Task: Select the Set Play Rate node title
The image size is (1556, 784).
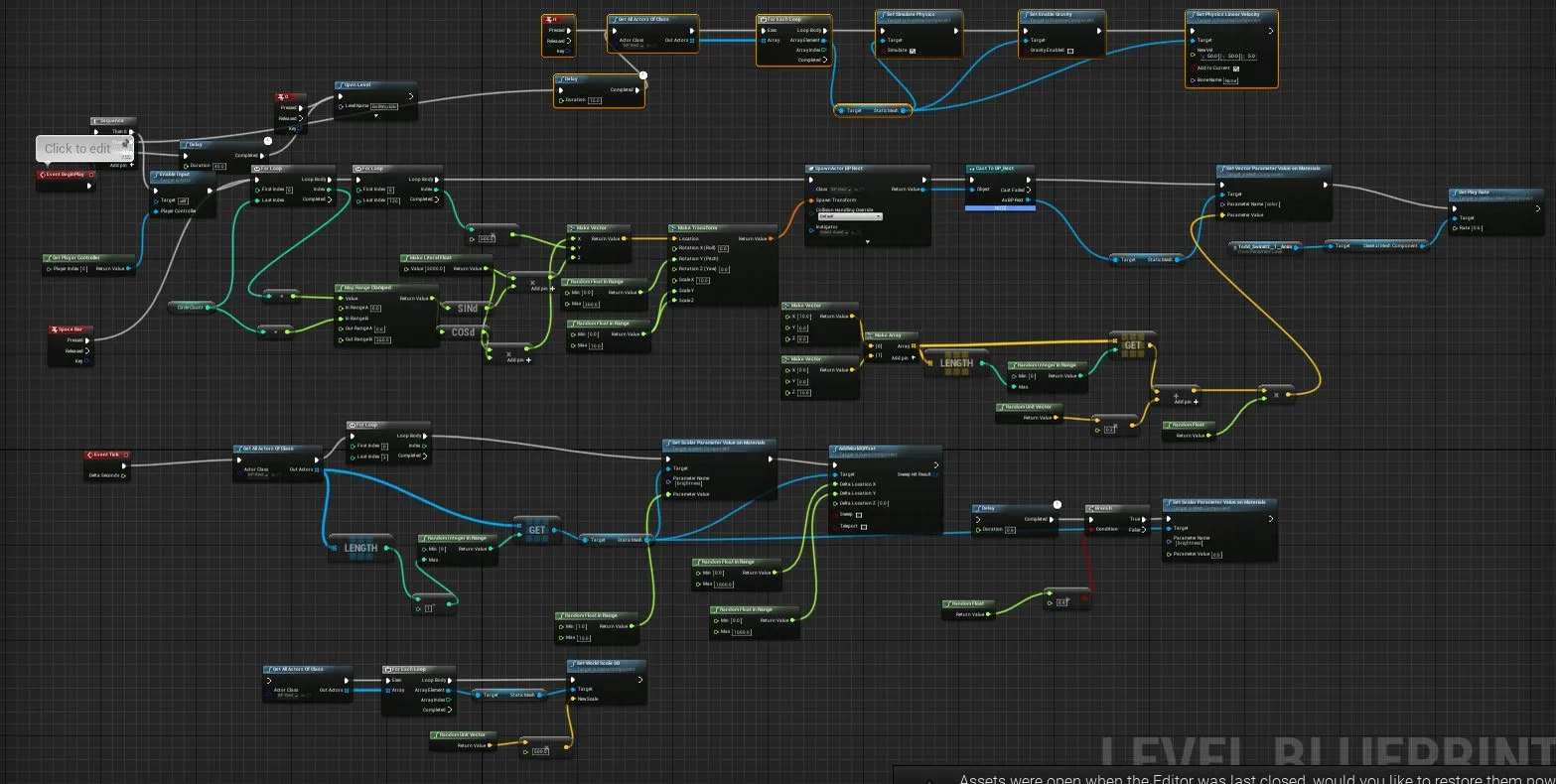Action: [x=1474, y=192]
